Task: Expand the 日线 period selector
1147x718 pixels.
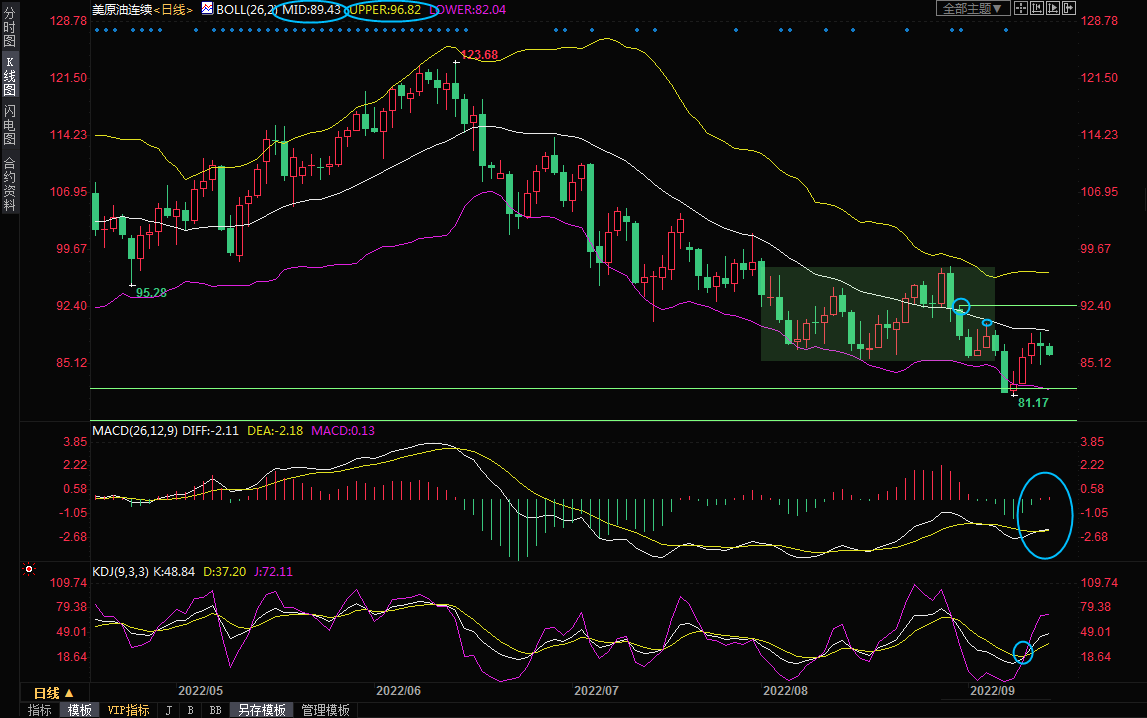Action: [54, 692]
